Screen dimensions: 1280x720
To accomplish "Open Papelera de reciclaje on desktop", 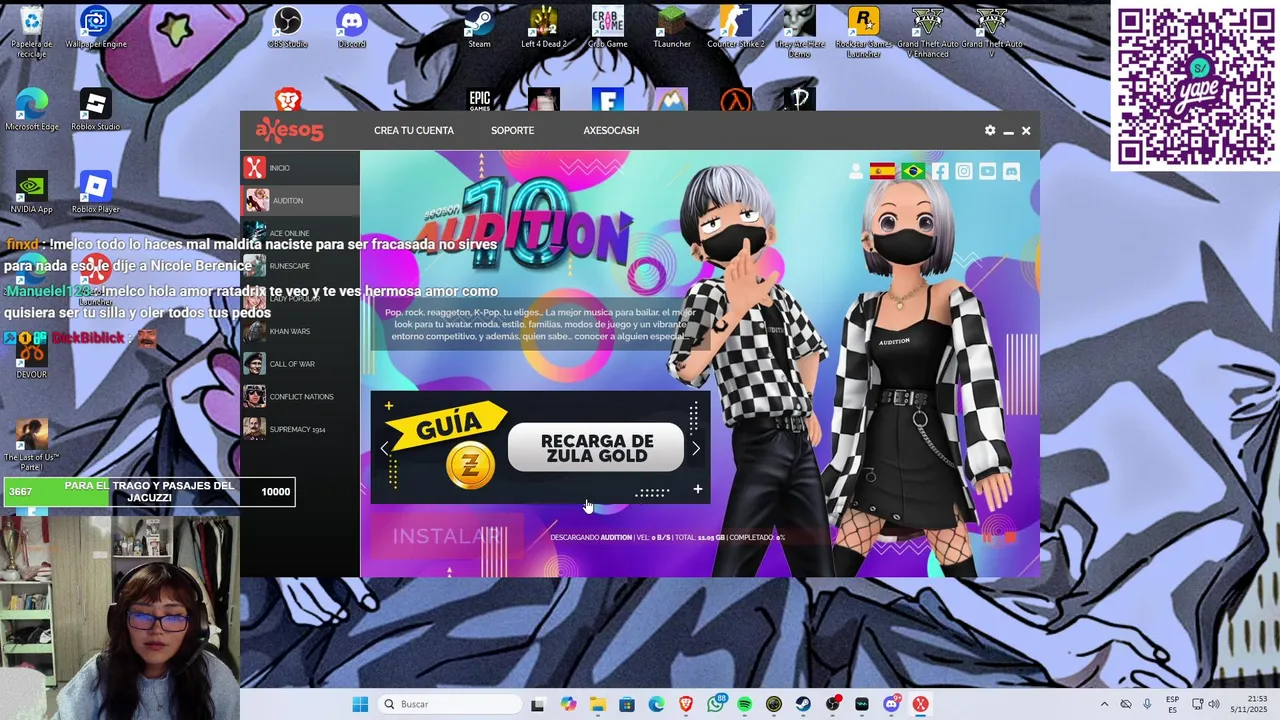I will coord(32,32).
